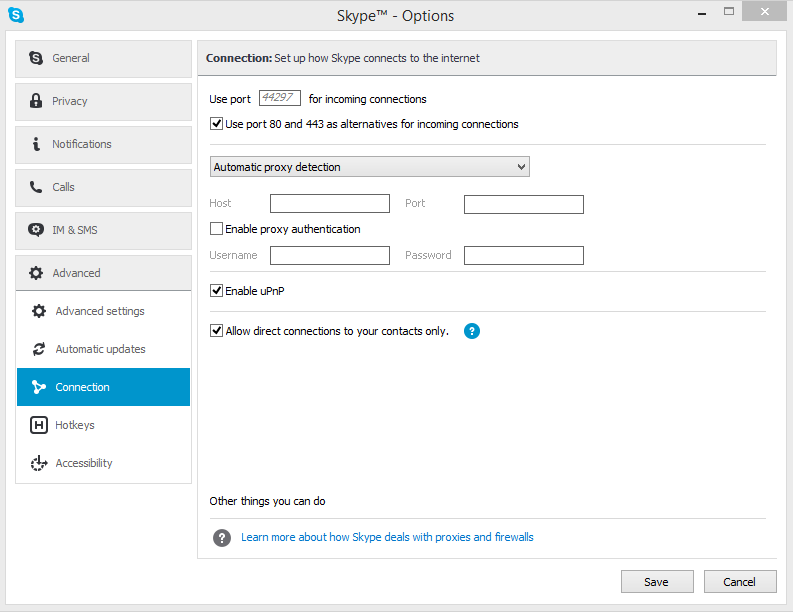Click the Notifications info icon

pos(36,144)
